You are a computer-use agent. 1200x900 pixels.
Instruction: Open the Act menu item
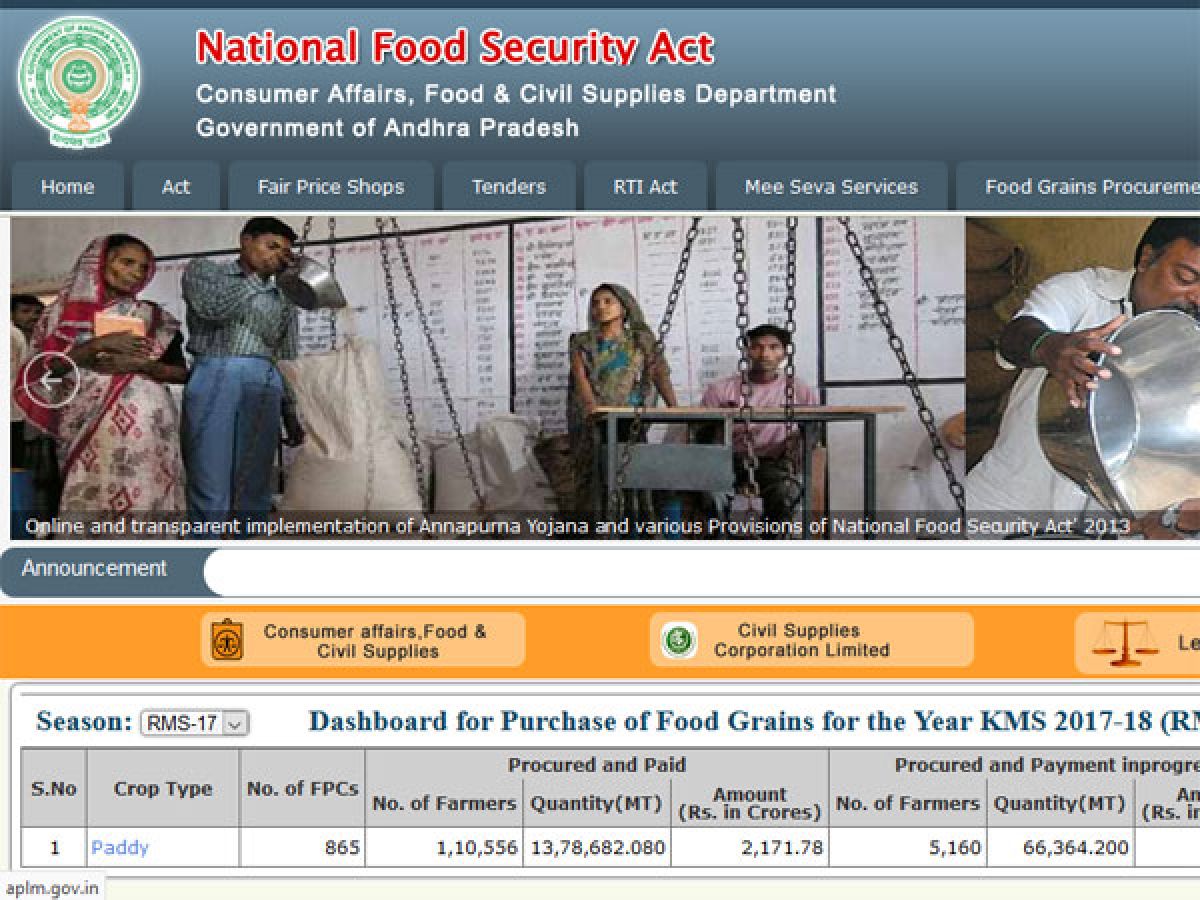[176, 187]
